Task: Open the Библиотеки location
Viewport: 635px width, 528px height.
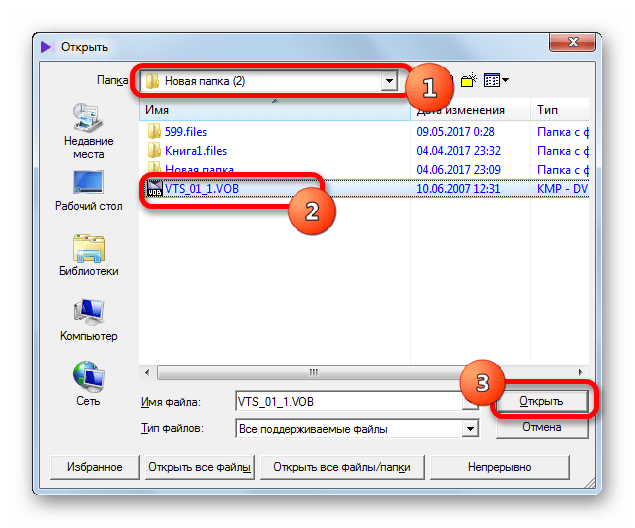Action: tap(88, 255)
